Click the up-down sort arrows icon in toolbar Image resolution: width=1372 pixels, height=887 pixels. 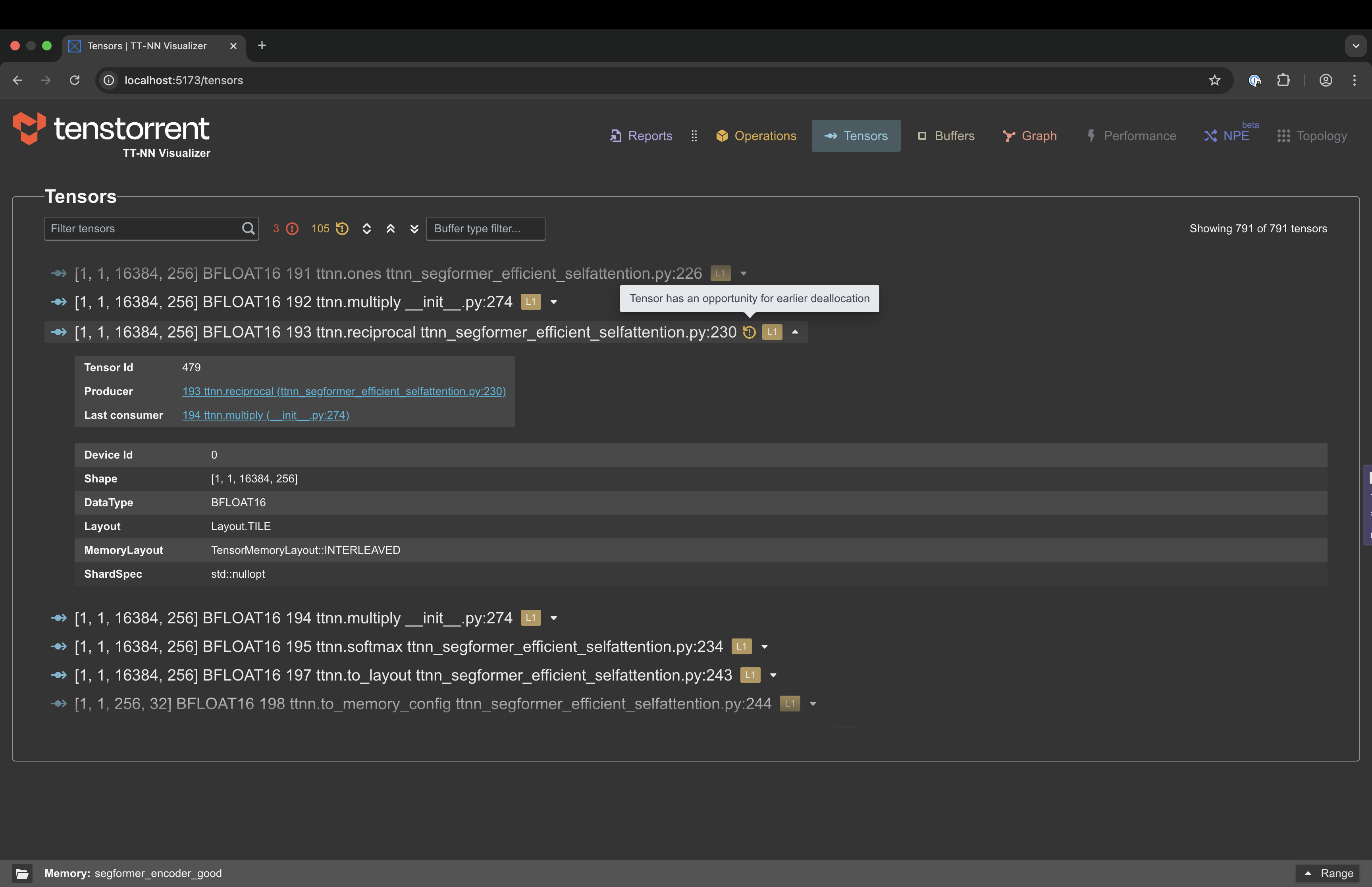[x=367, y=229]
